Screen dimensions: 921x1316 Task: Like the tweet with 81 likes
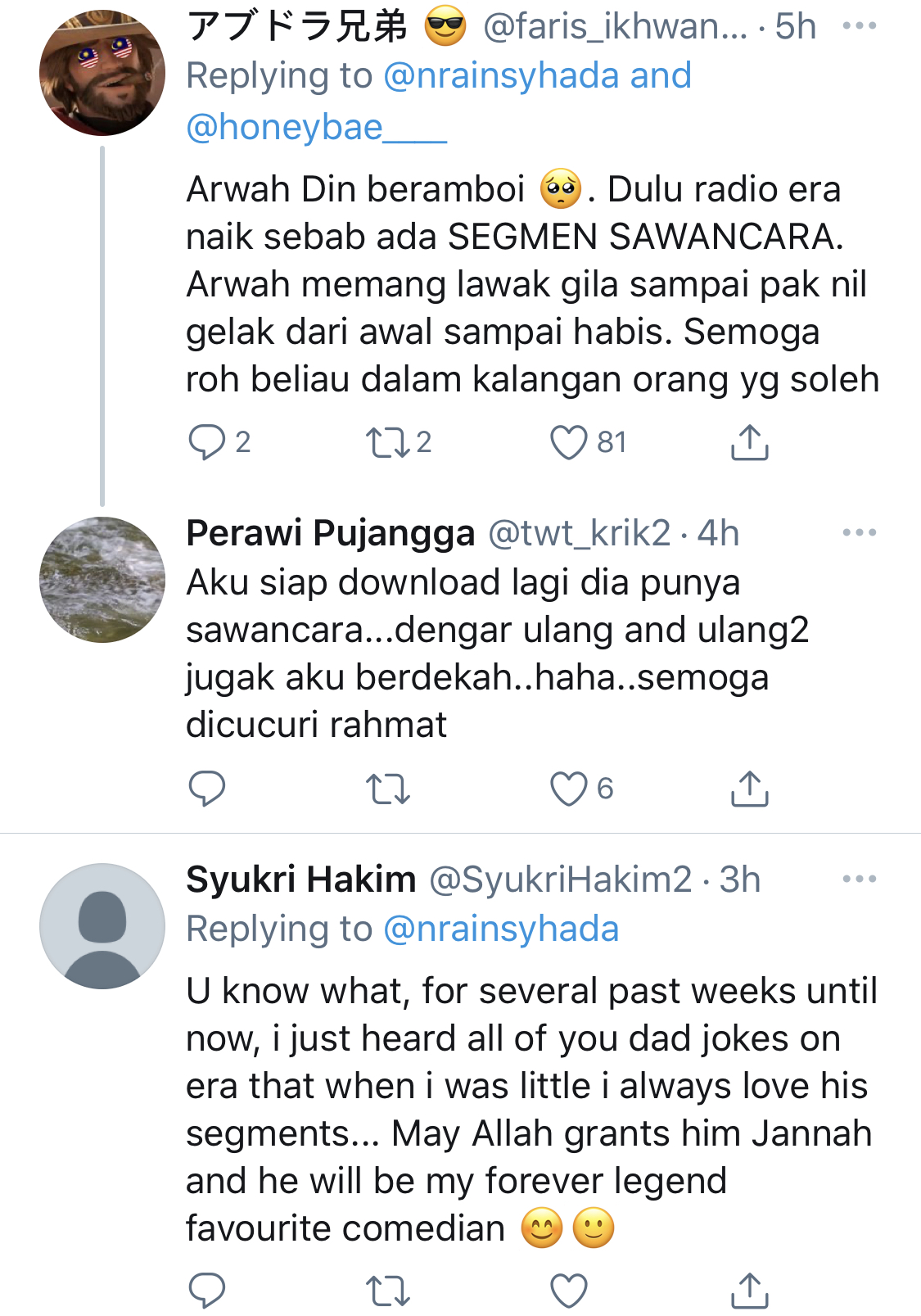(x=568, y=442)
